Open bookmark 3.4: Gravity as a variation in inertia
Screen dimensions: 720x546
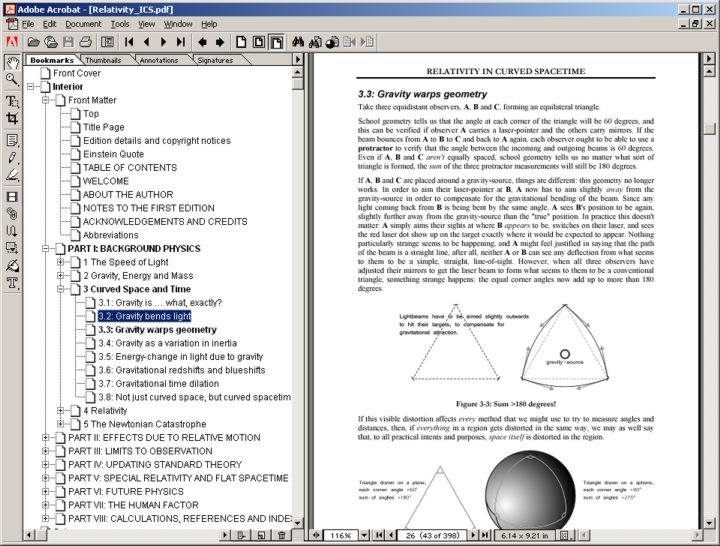[168, 343]
